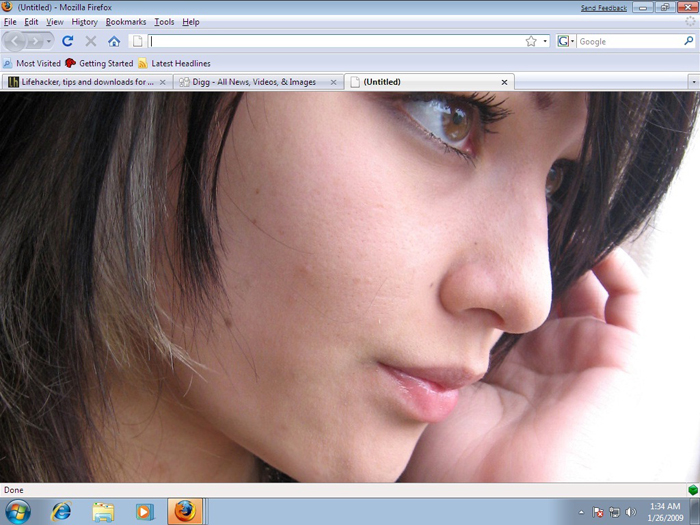Close the Digg tab
Image resolution: width=700 pixels, height=525 pixels.
click(x=333, y=82)
